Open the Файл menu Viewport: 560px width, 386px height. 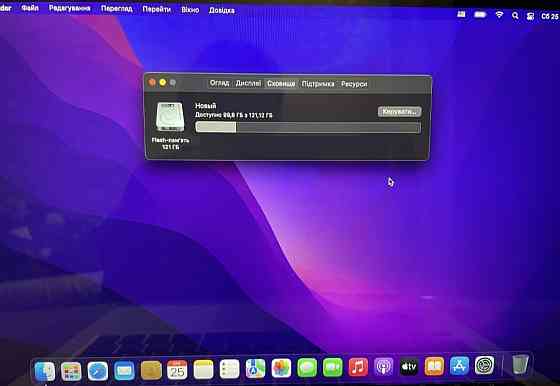pos(30,7)
